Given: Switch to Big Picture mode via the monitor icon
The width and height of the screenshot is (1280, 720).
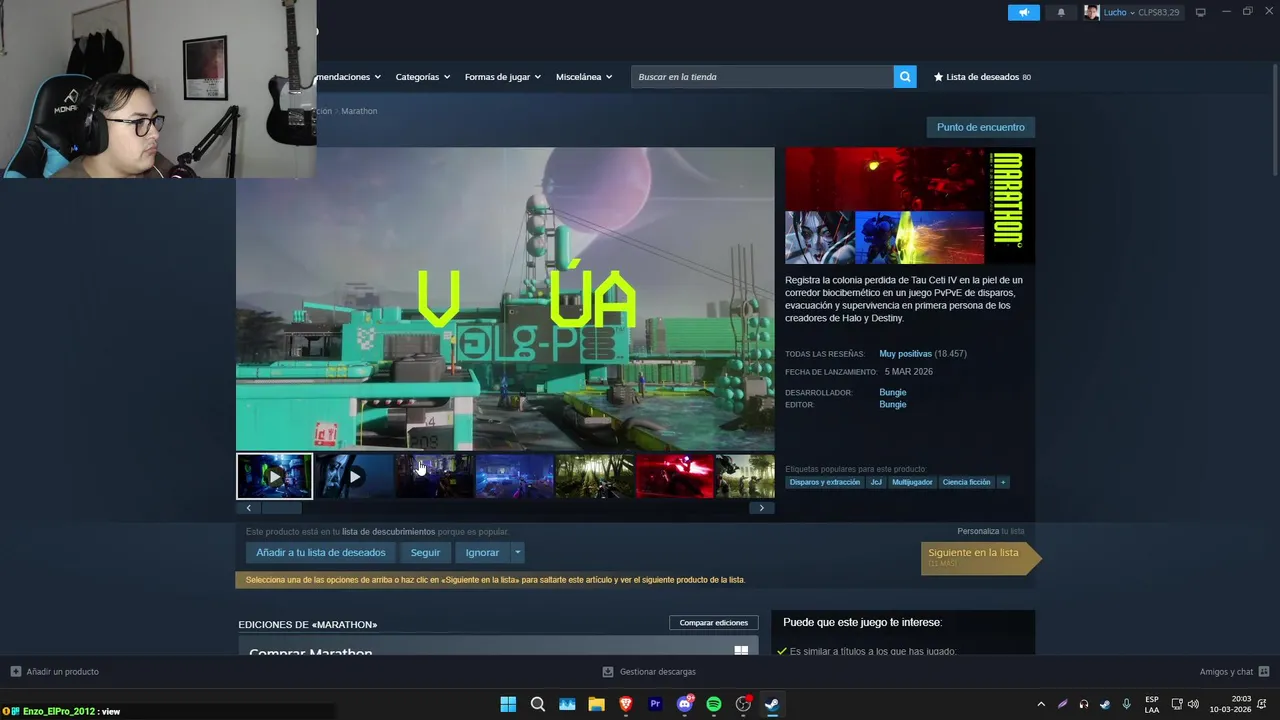Looking at the screenshot, I should point(1201,12).
